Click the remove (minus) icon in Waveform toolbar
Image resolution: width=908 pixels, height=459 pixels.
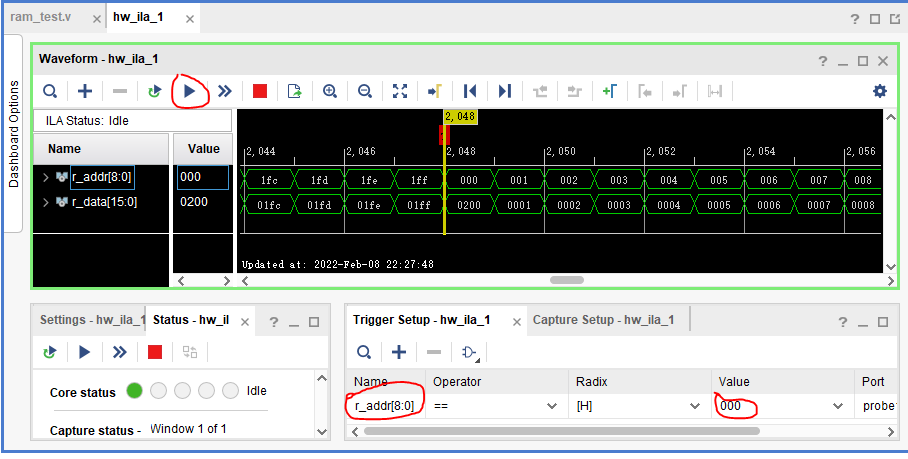click(120, 91)
